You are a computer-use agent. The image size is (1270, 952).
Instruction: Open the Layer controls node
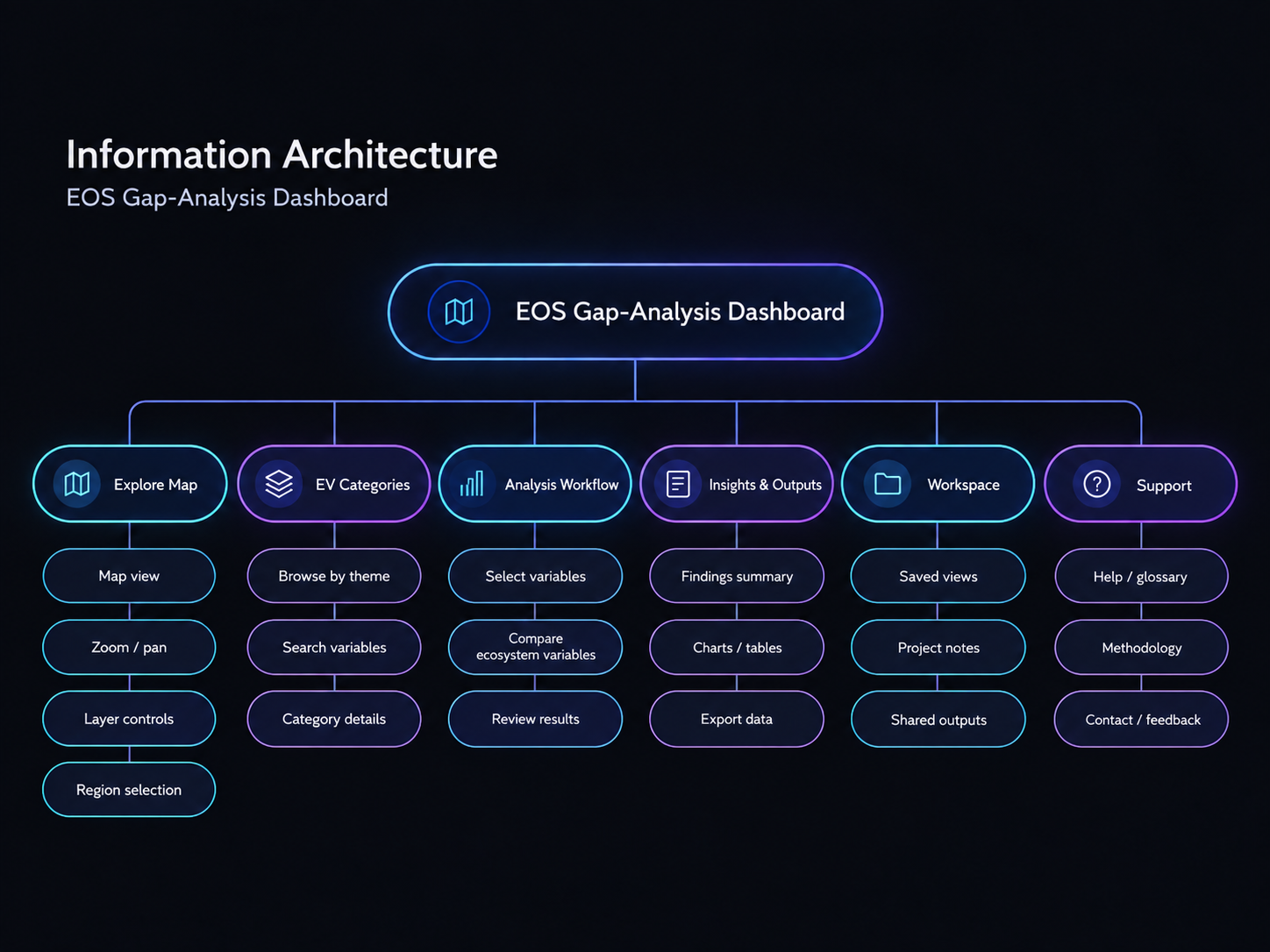[129, 719]
